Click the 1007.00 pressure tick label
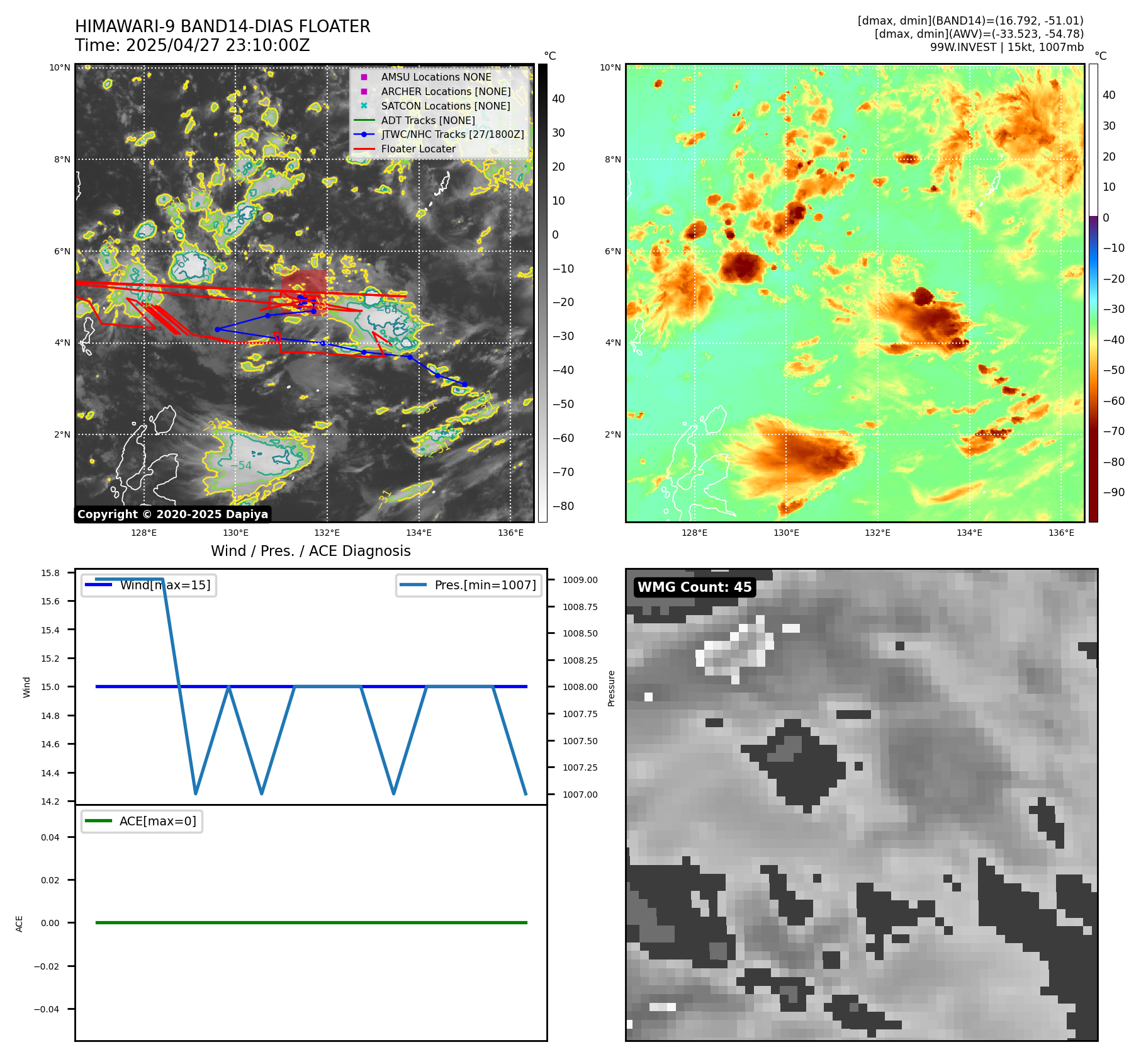Image resolution: width=1141 pixels, height=1064 pixels. point(580,795)
